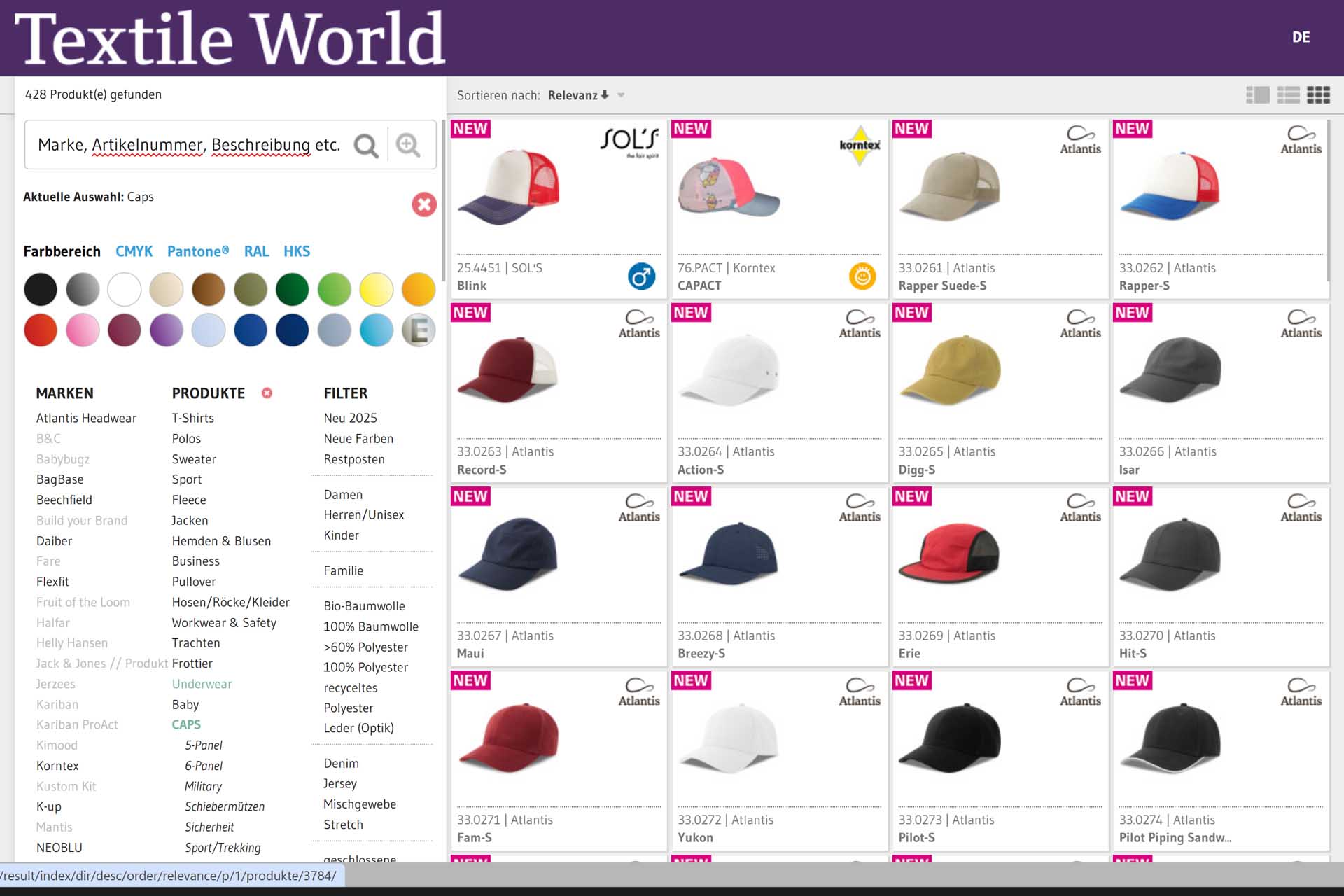Toggle sort direction arrow next to Relevanz
This screenshot has height=896, width=1344.
(x=605, y=94)
